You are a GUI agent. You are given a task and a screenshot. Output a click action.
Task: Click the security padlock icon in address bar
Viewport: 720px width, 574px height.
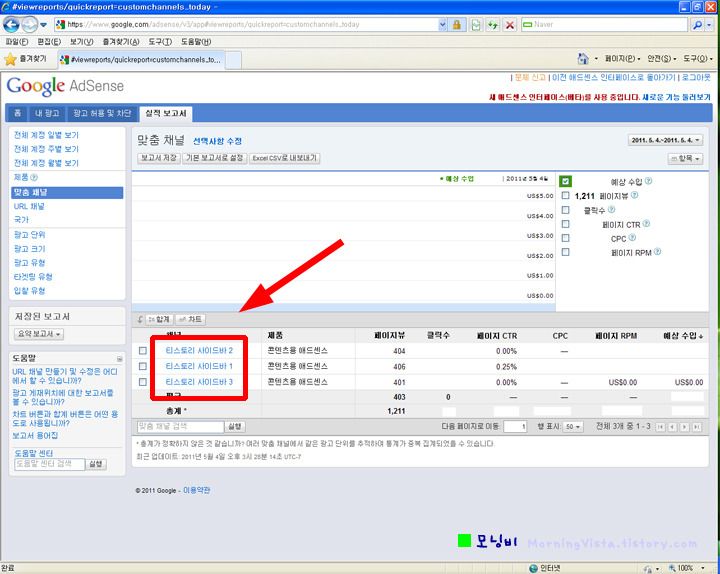456,24
